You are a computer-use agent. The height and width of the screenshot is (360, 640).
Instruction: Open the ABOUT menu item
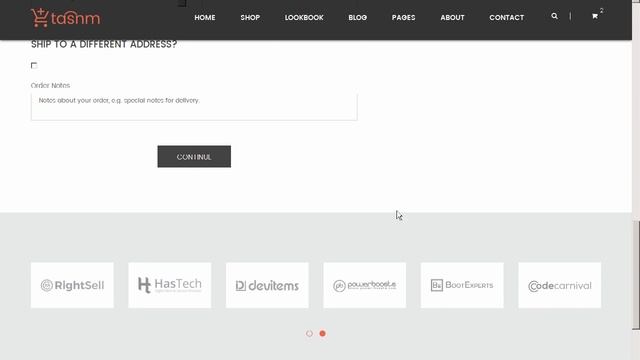coord(452,18)
